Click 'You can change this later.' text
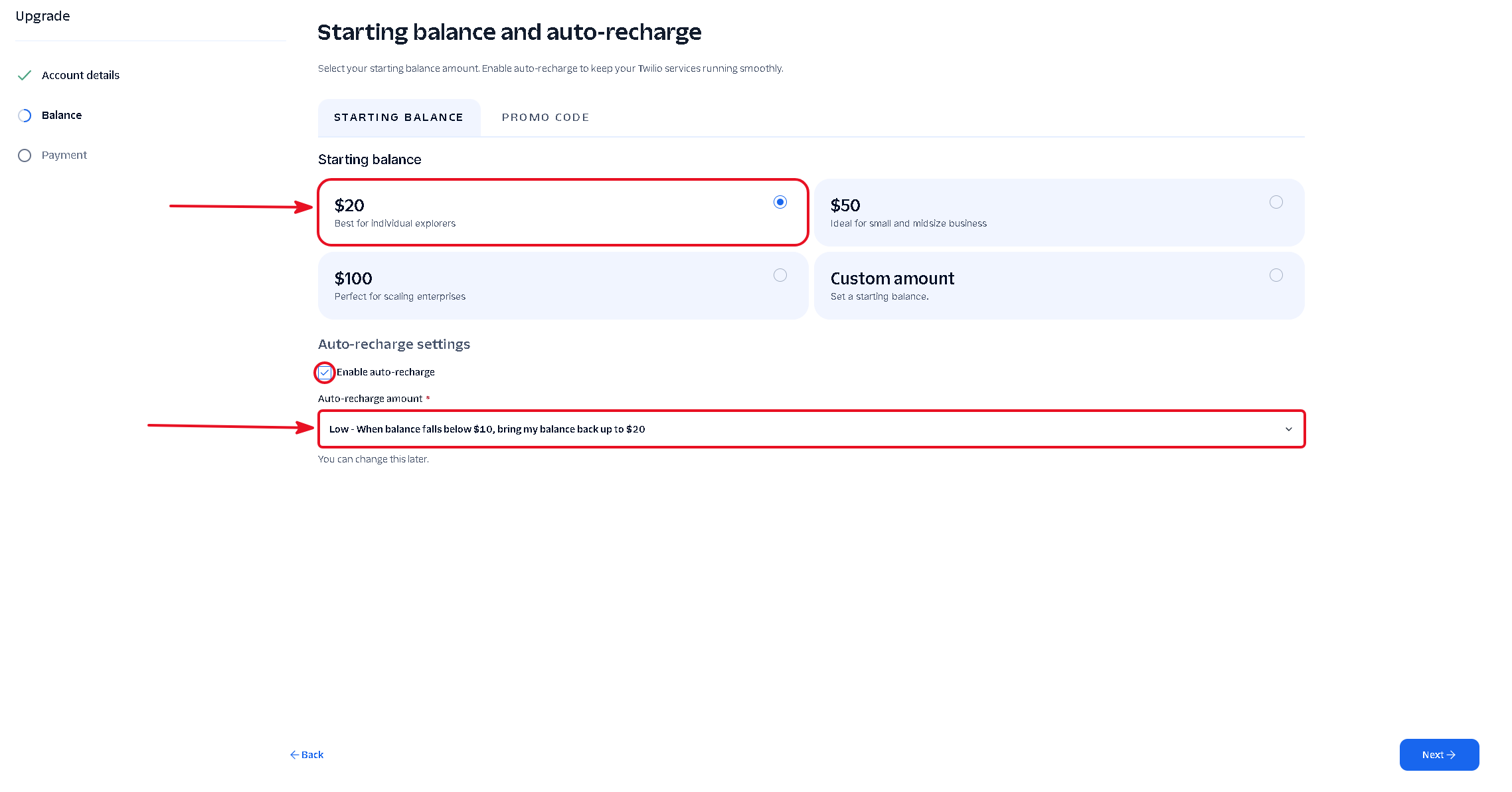The height and width of the screenshot is (792, 1512). click(373, 459)
